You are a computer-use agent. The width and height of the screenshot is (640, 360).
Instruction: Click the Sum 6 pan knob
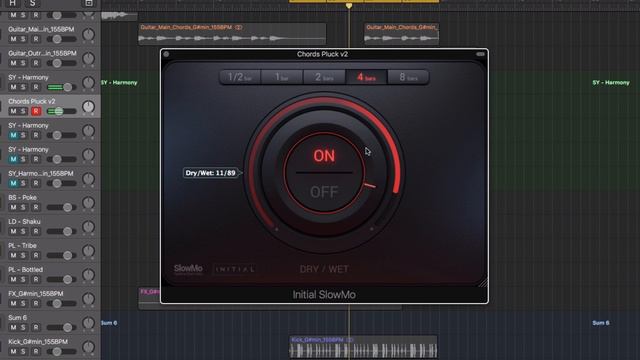pos(89,323)
